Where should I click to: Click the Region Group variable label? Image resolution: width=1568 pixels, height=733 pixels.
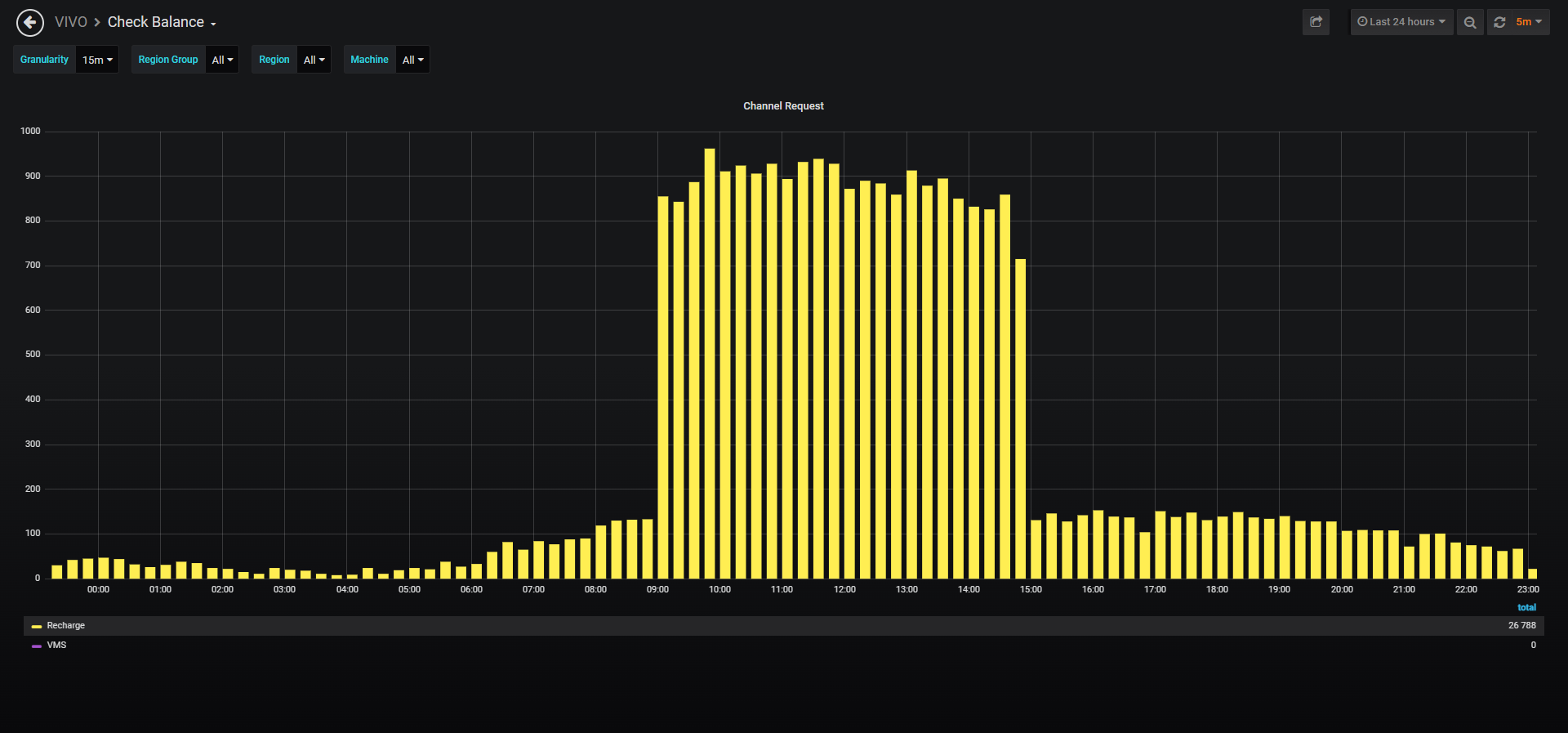(168, 60)
